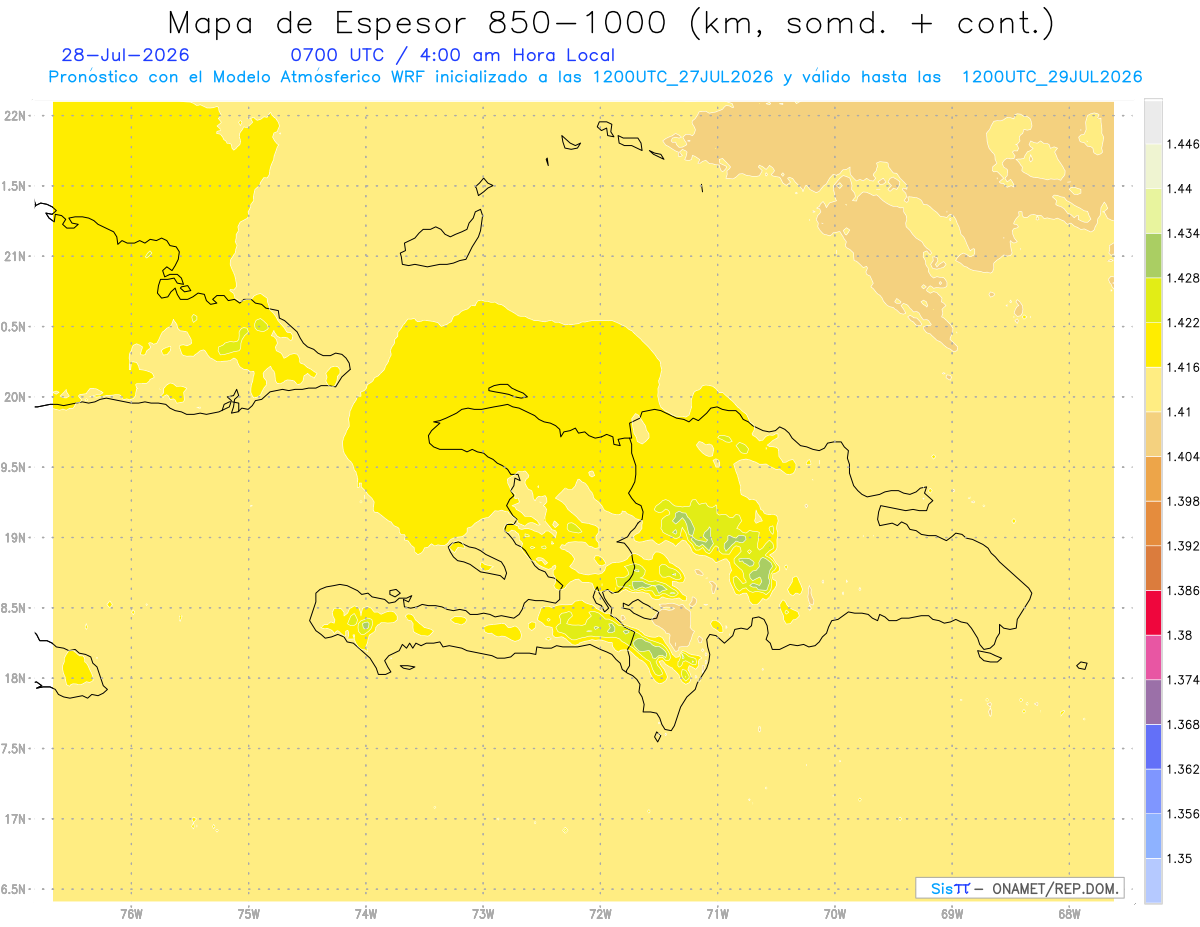The image size is (1200, 927).
Task: Click the 19N latitude label
Action: [14, 537]
